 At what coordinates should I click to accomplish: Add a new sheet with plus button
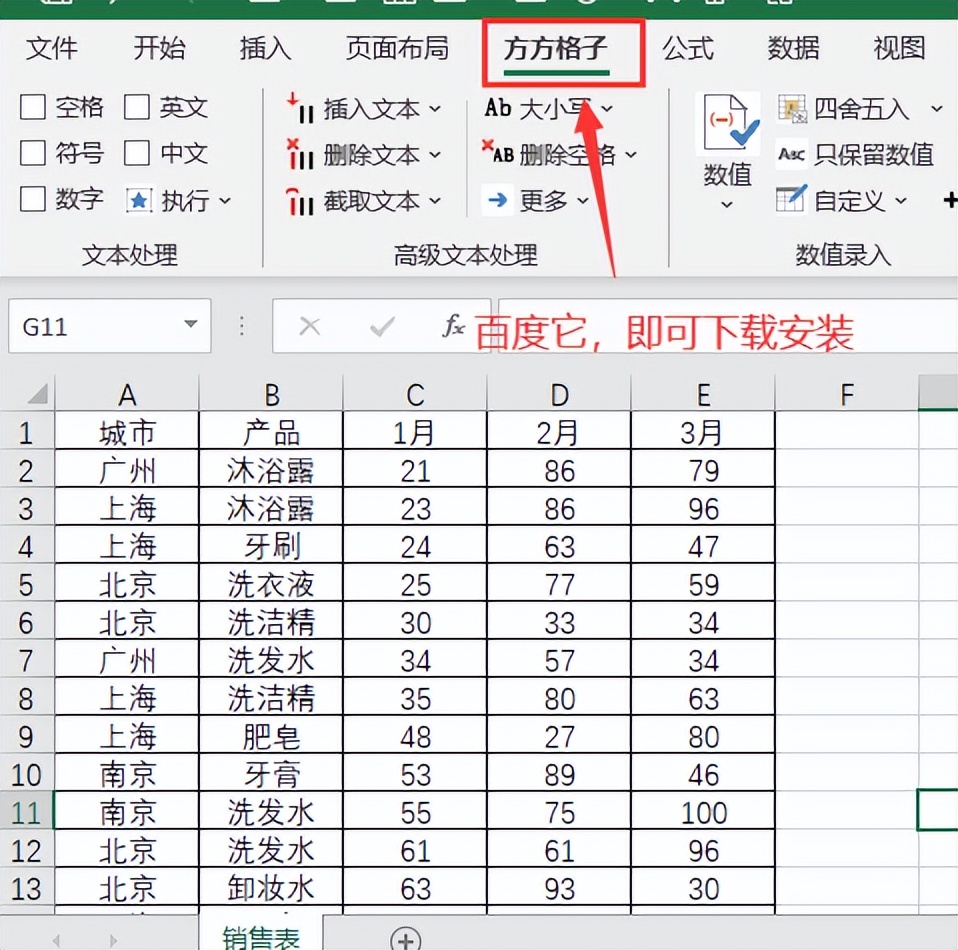coord(405,939)
